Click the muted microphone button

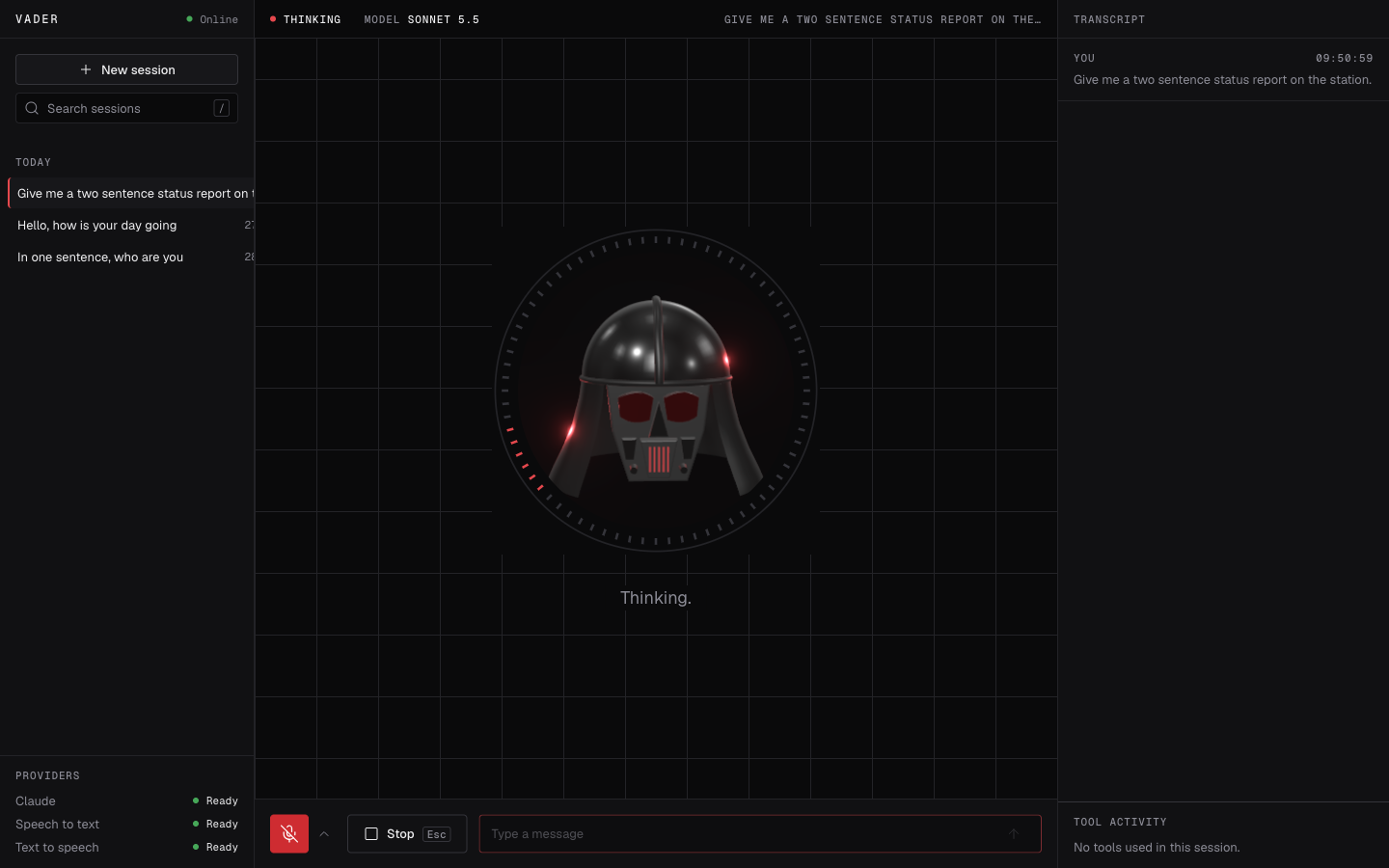pos(289,833)
